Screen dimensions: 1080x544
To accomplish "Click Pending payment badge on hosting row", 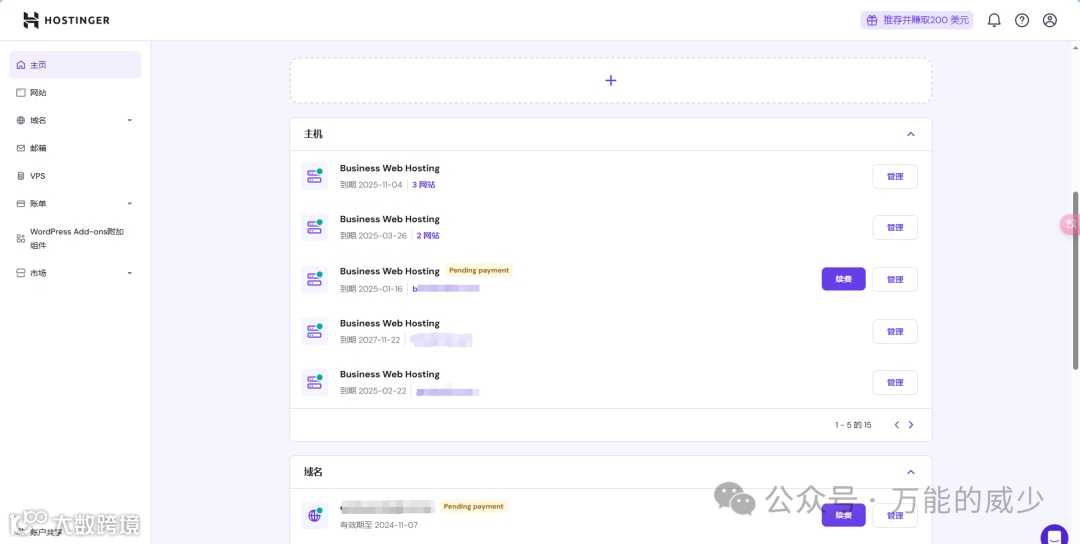I will (479, 271).
